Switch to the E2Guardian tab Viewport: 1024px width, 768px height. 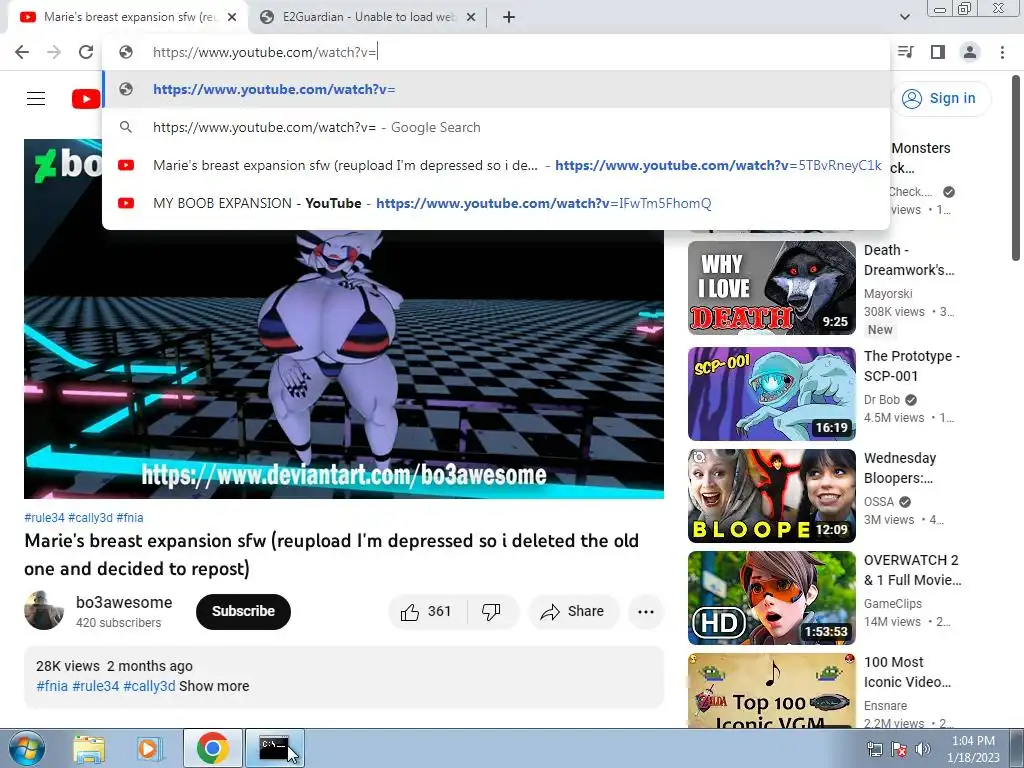click(368, 17)
